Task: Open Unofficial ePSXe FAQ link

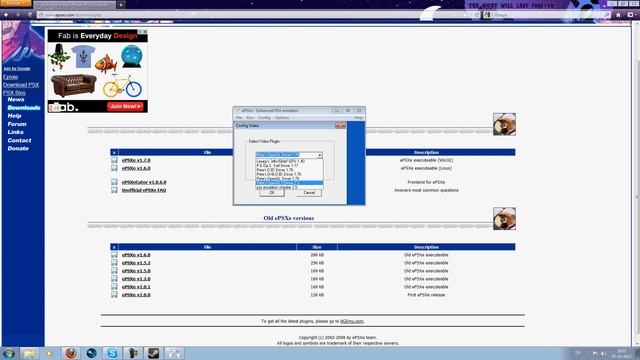Action: [x=144, y=190]
